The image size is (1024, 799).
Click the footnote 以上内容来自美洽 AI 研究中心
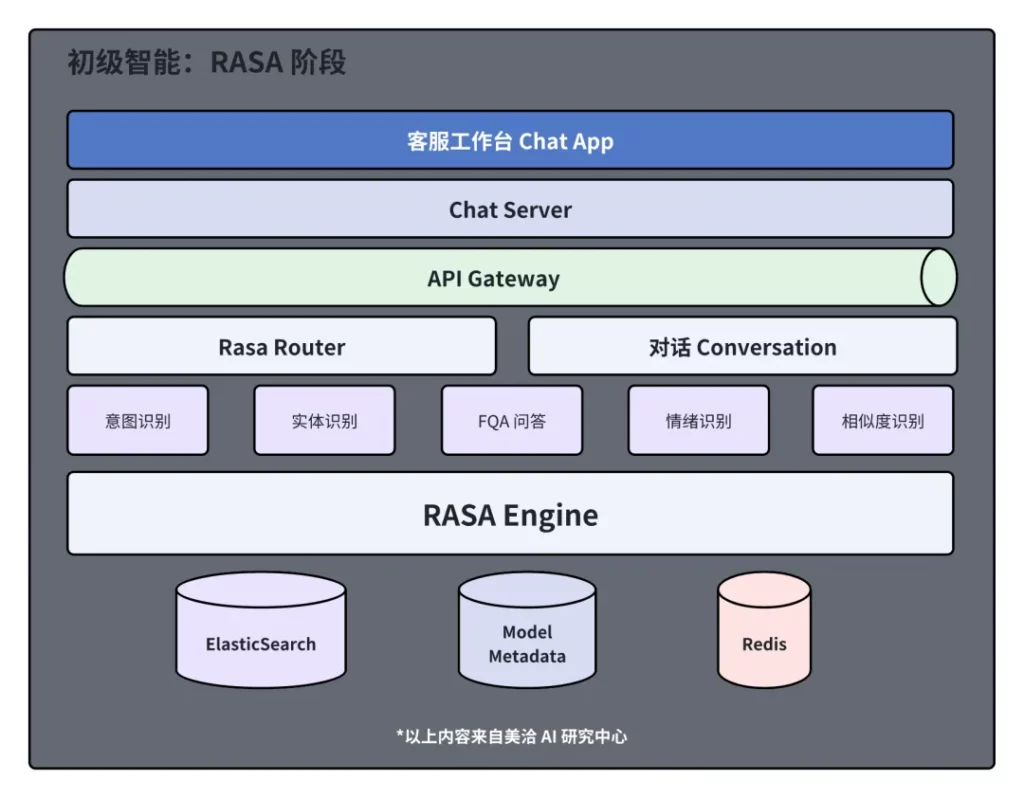pos(511,736)
